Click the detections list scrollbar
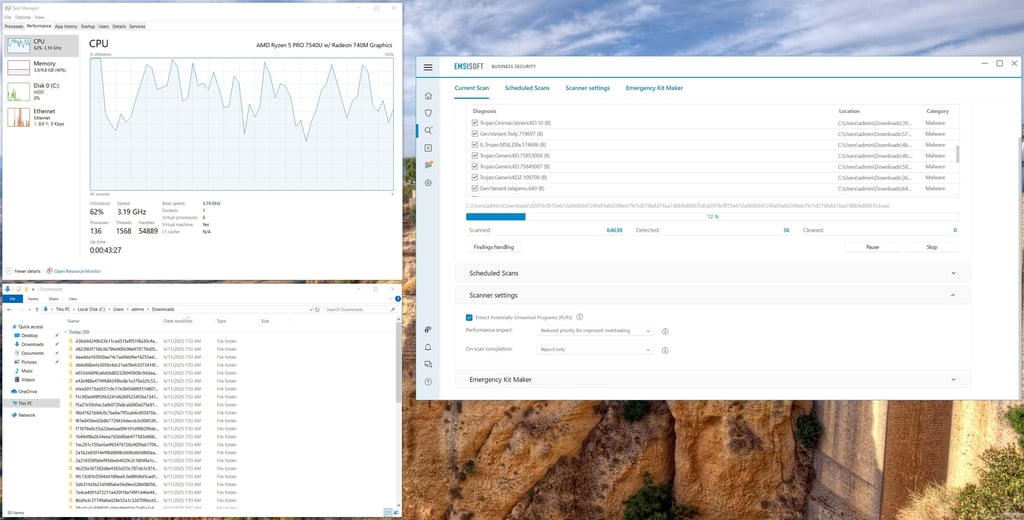Viewport: 1024px width, 520px height. pos(957,154)
